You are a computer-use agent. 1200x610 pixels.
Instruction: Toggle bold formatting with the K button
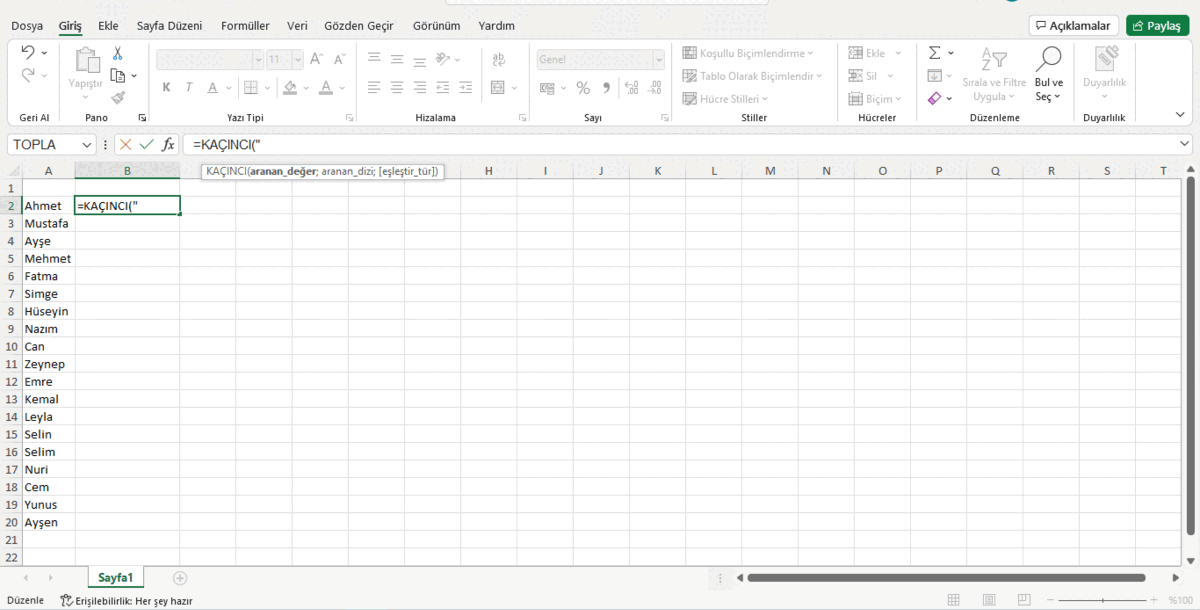click(166, 88)
